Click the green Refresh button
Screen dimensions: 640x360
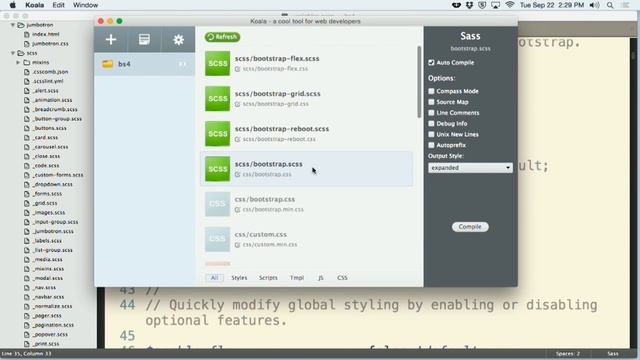[222, 37]
